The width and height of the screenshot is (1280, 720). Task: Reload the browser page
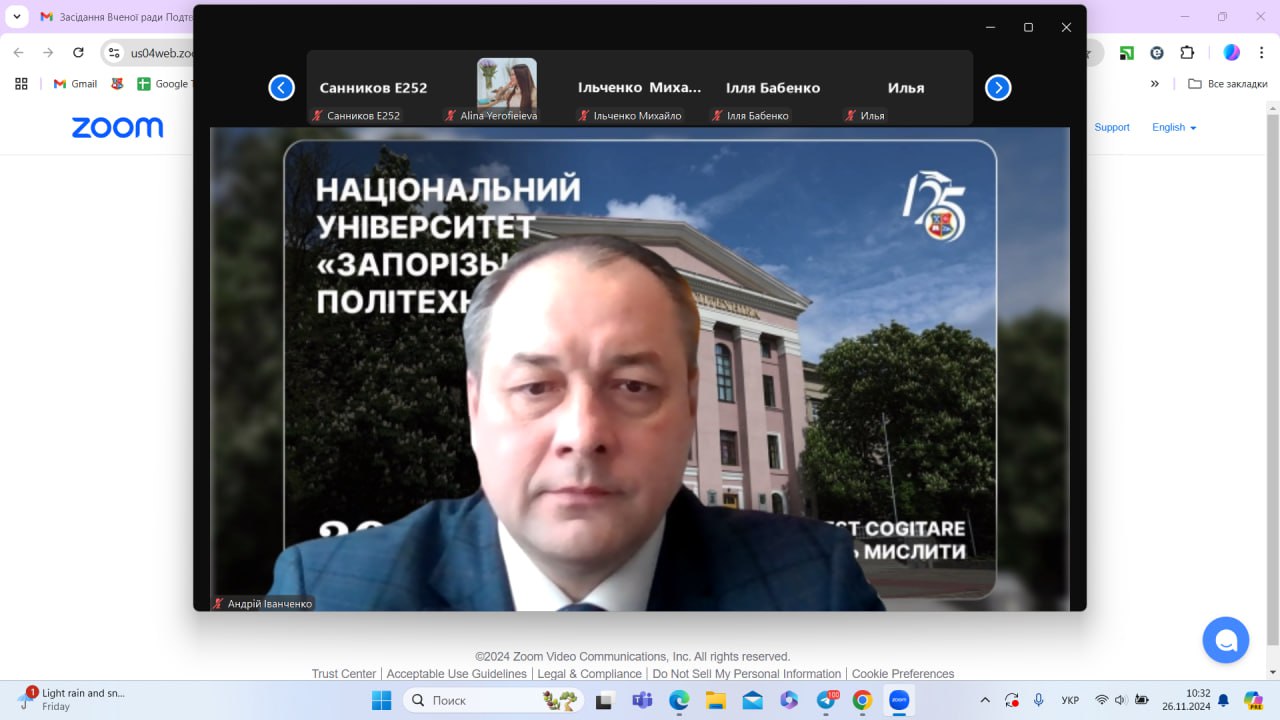[x=79, y=52]
